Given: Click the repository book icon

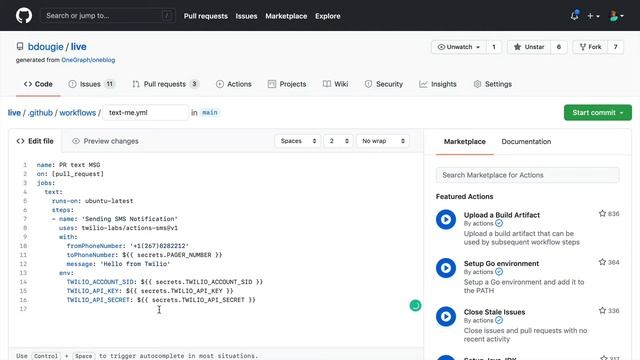Looking at the screenshot, I should pos(20,47).
